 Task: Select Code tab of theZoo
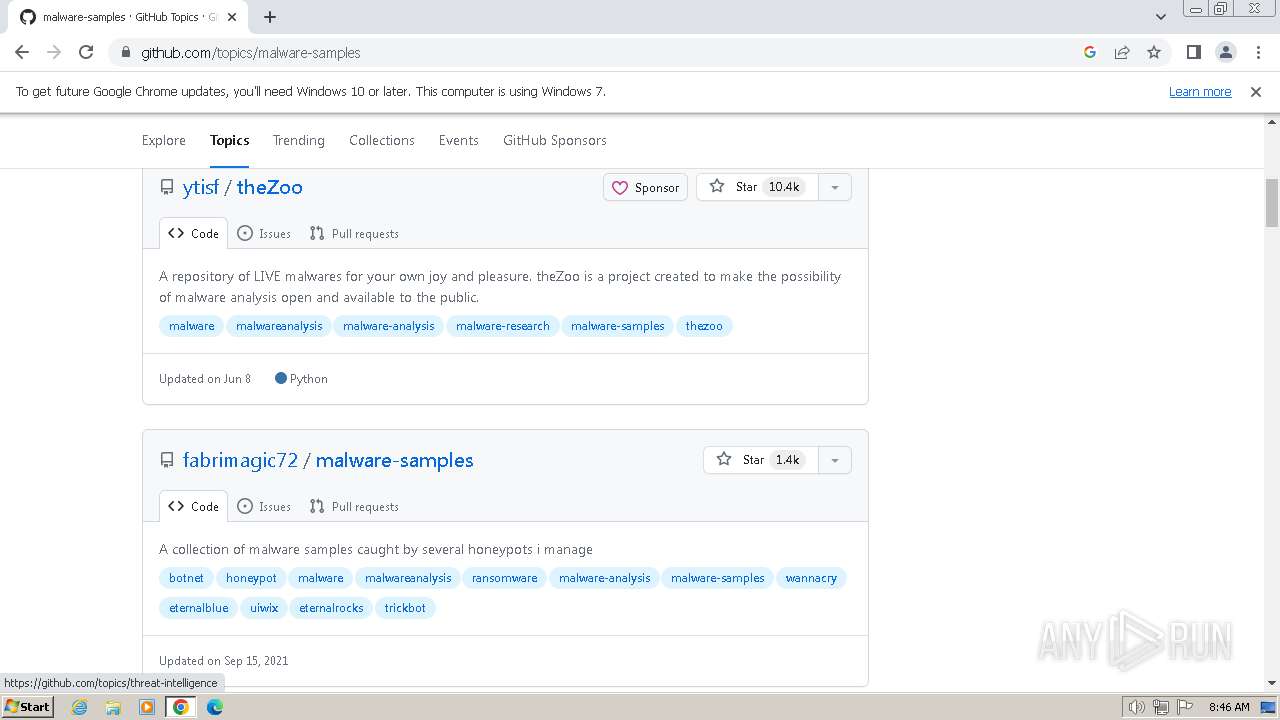pyautogui.click(x=193, y=233)
